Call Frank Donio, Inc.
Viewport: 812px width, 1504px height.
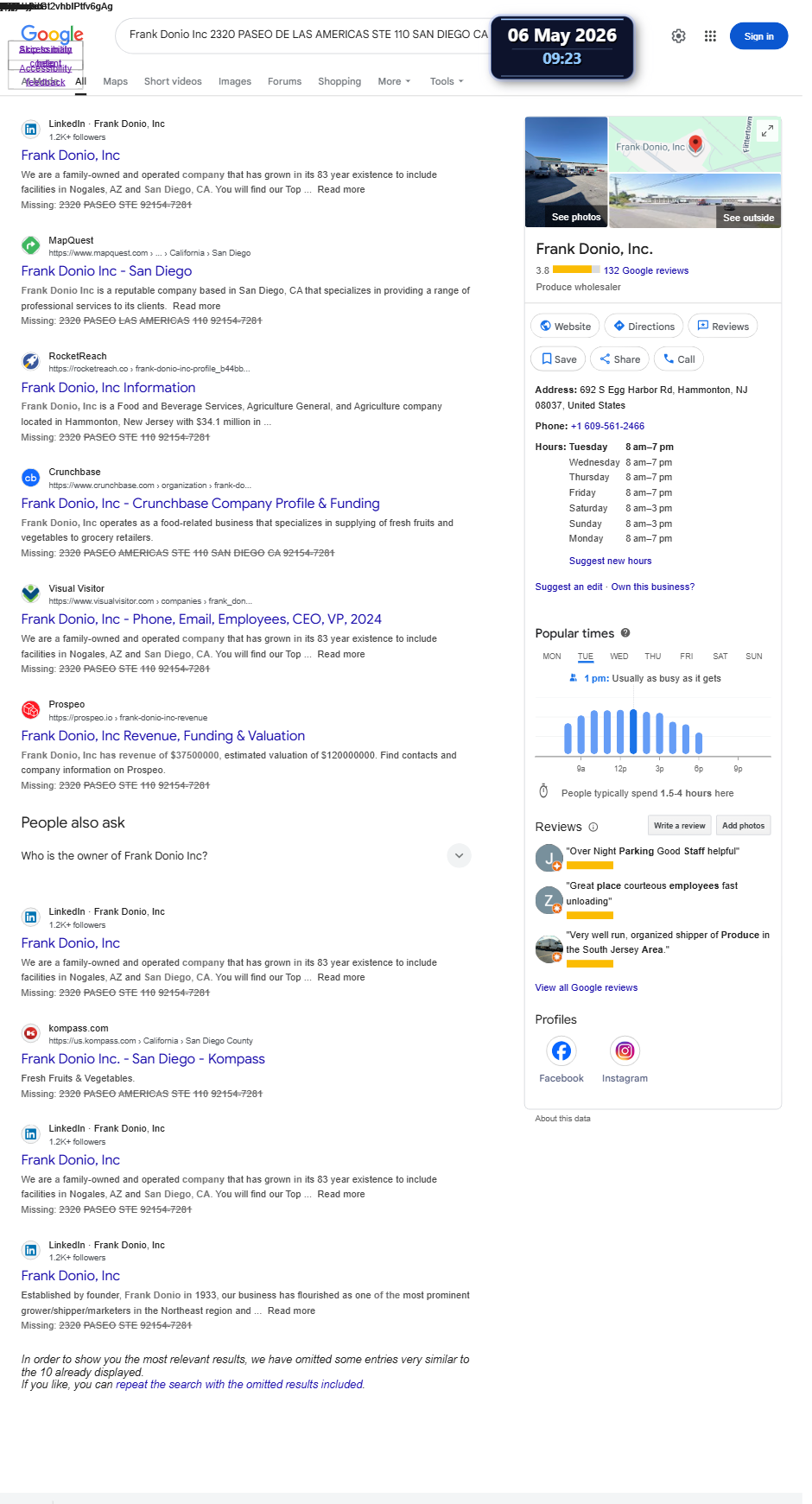point(679,359)
